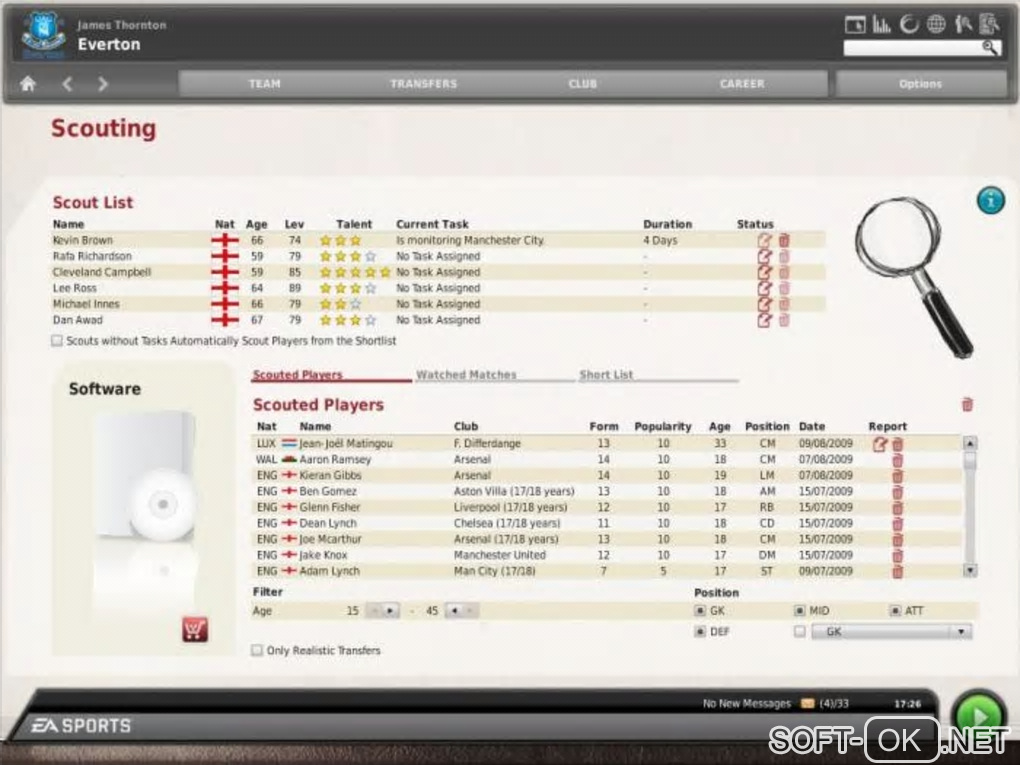Image resolution: width=1020 pixels, height=765 pixels.
Task: Open the calendar icon in top toolbar
Action: tap(855, 25)
